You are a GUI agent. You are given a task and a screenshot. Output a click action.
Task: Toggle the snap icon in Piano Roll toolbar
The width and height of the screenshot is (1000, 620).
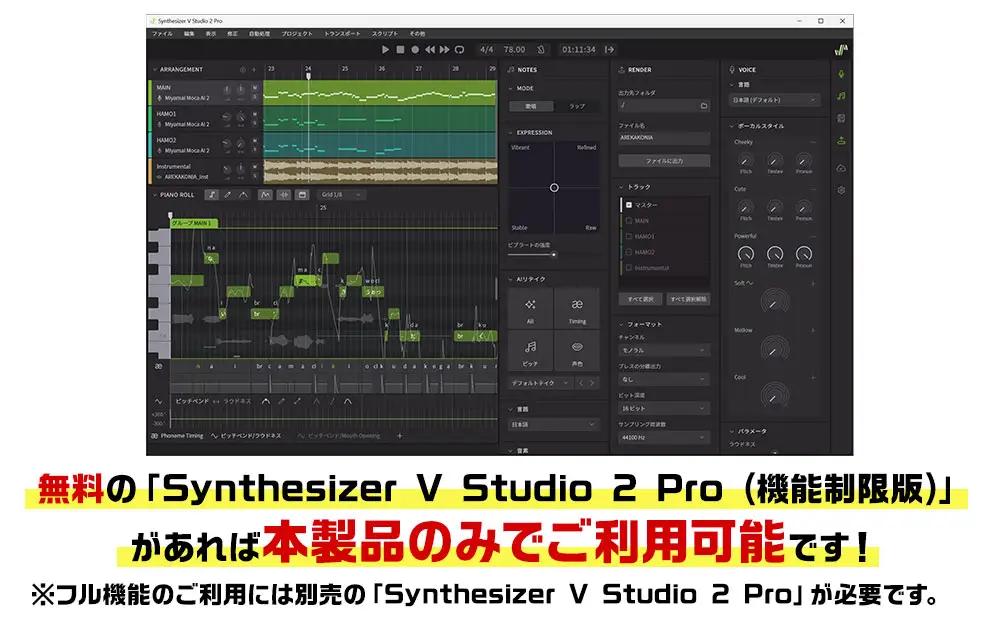tap(284, 195)
